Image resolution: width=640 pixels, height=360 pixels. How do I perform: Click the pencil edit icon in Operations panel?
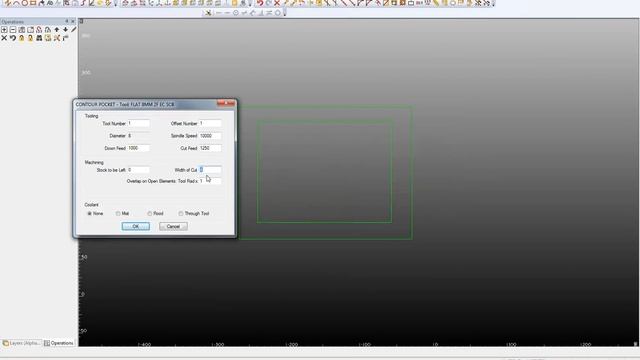tap(74, 30)
